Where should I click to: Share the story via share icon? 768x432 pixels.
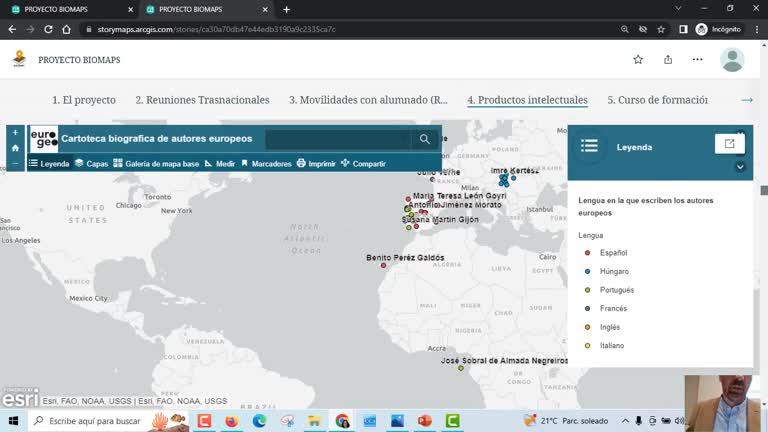[668, 60]
